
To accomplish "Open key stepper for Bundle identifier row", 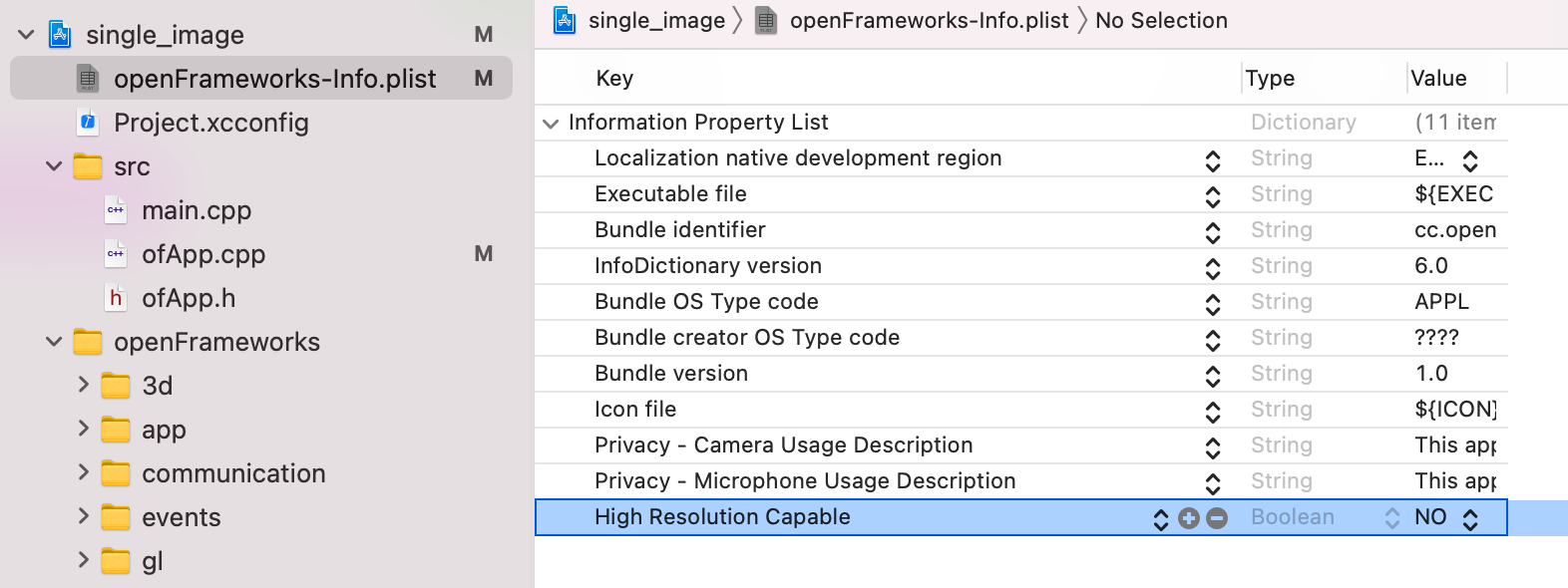I will click(1213, 231).
